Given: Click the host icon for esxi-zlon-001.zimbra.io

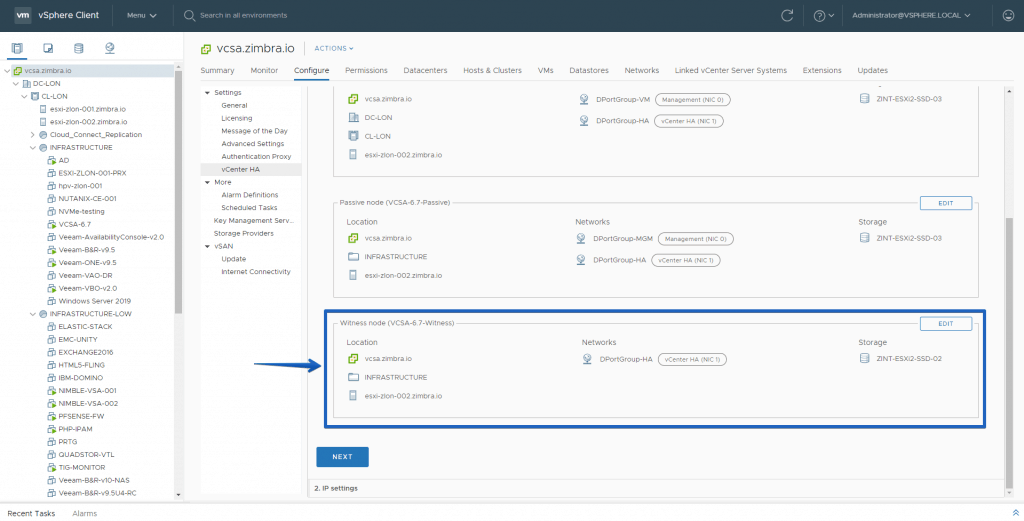Looking at the screenshot, I should tap(43, 109).
